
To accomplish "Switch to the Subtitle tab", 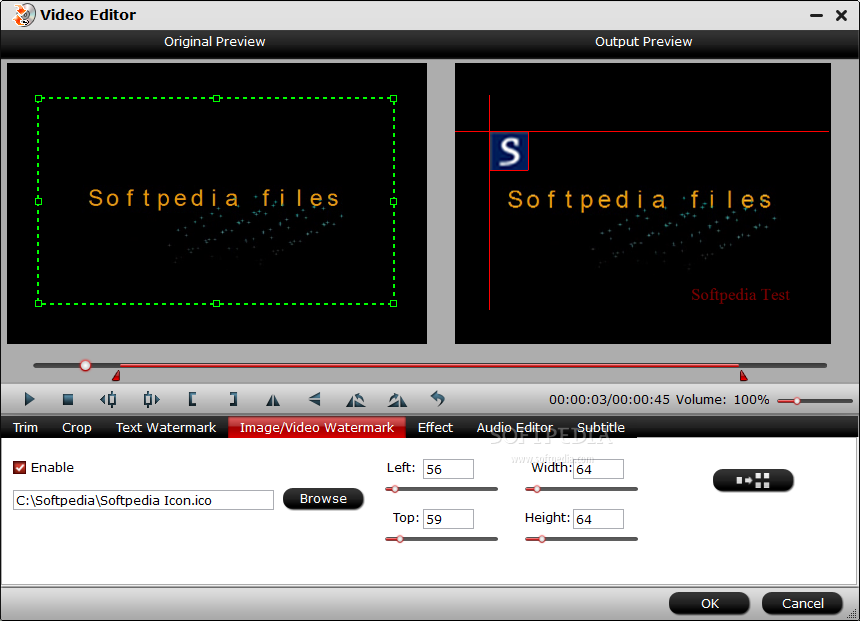I will click(601, 427).
